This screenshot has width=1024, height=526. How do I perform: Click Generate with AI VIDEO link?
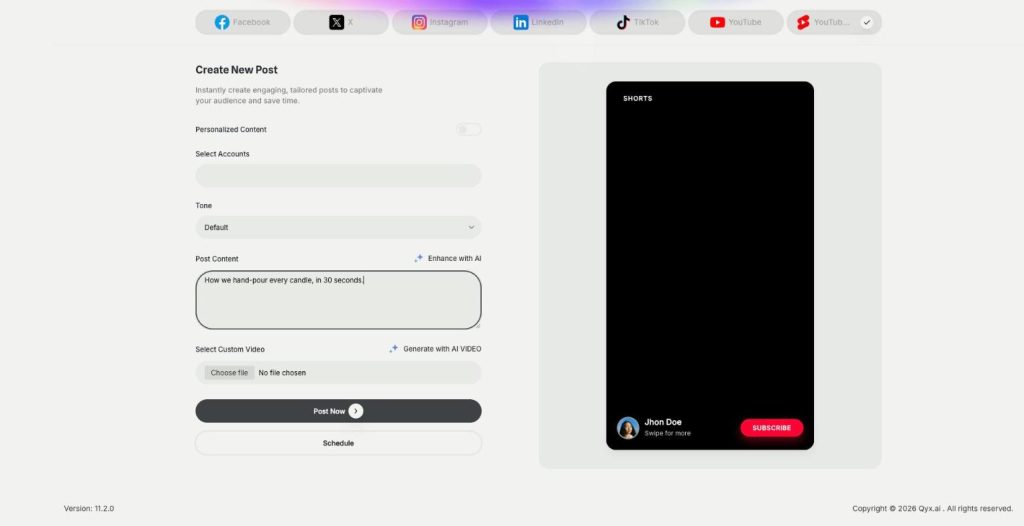pos(435,349)
